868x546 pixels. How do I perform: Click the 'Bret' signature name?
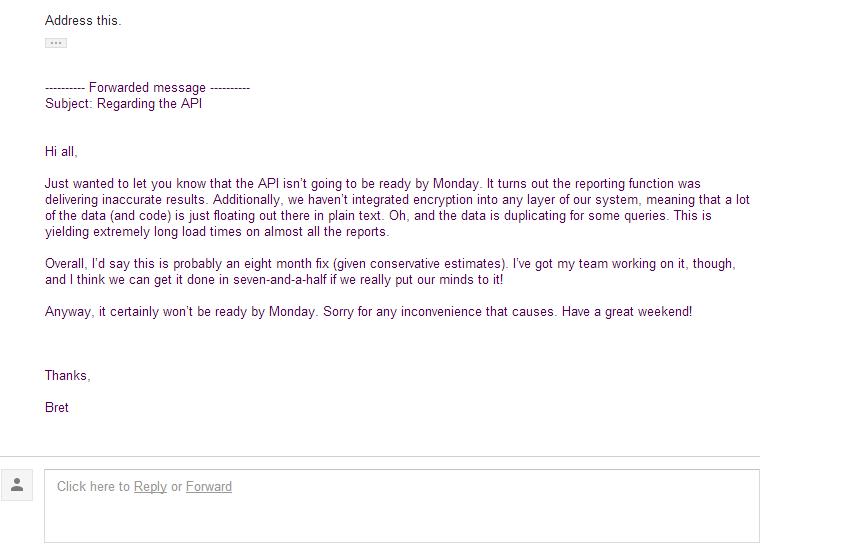pos(56,408)
